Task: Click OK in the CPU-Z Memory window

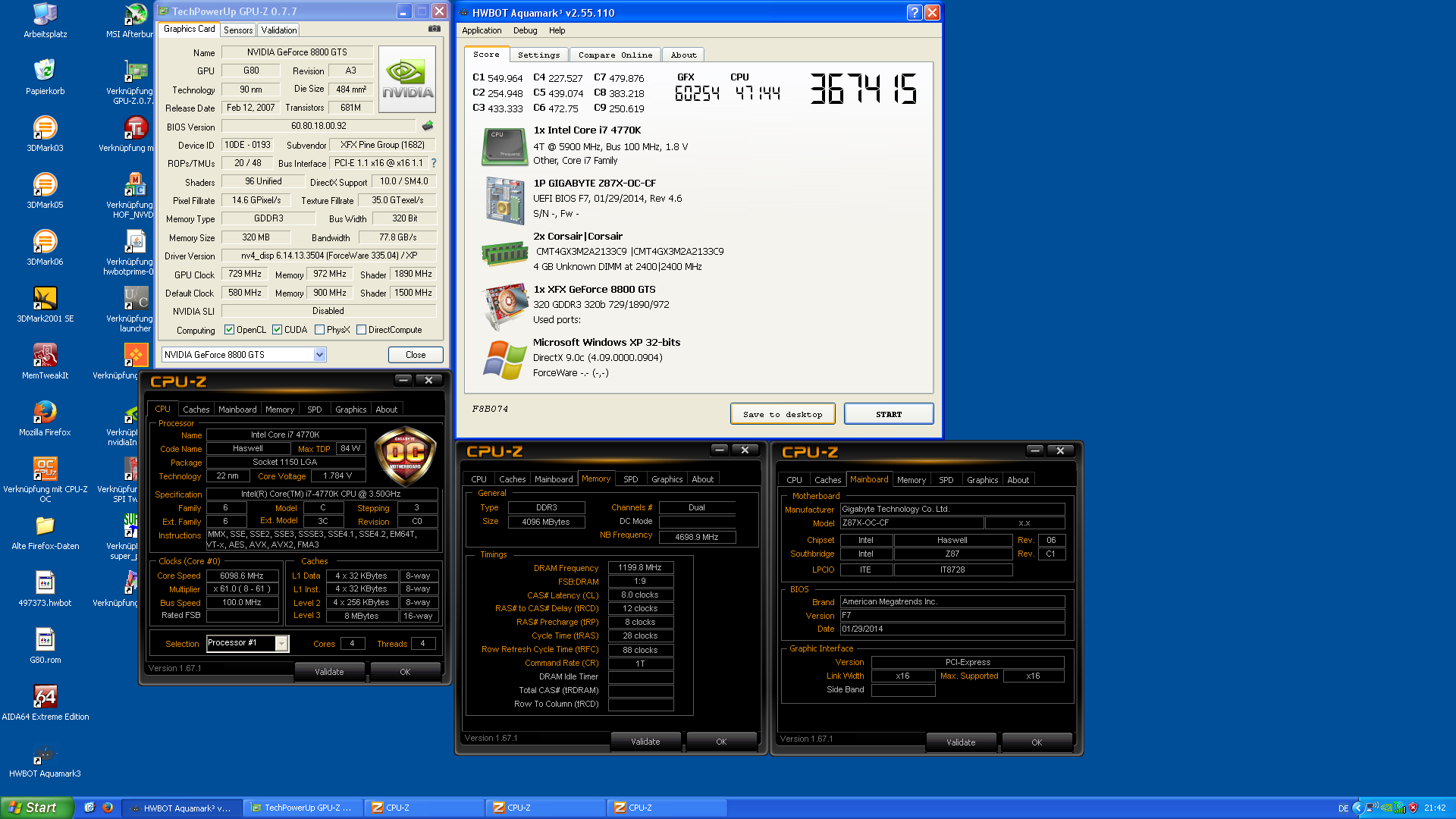Action: tap(721, 742)
